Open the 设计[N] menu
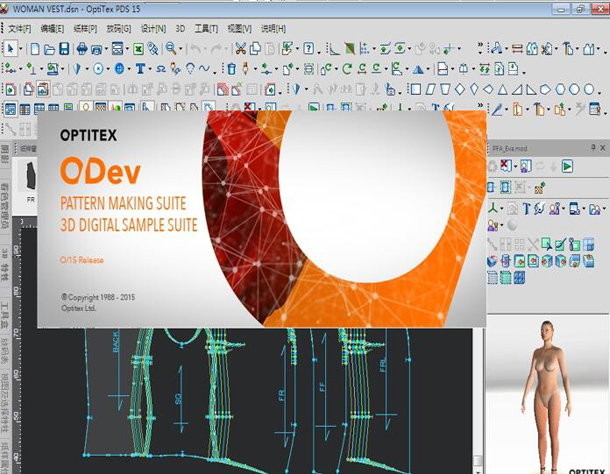Screen dimensions: 610x474 (153, 29)
